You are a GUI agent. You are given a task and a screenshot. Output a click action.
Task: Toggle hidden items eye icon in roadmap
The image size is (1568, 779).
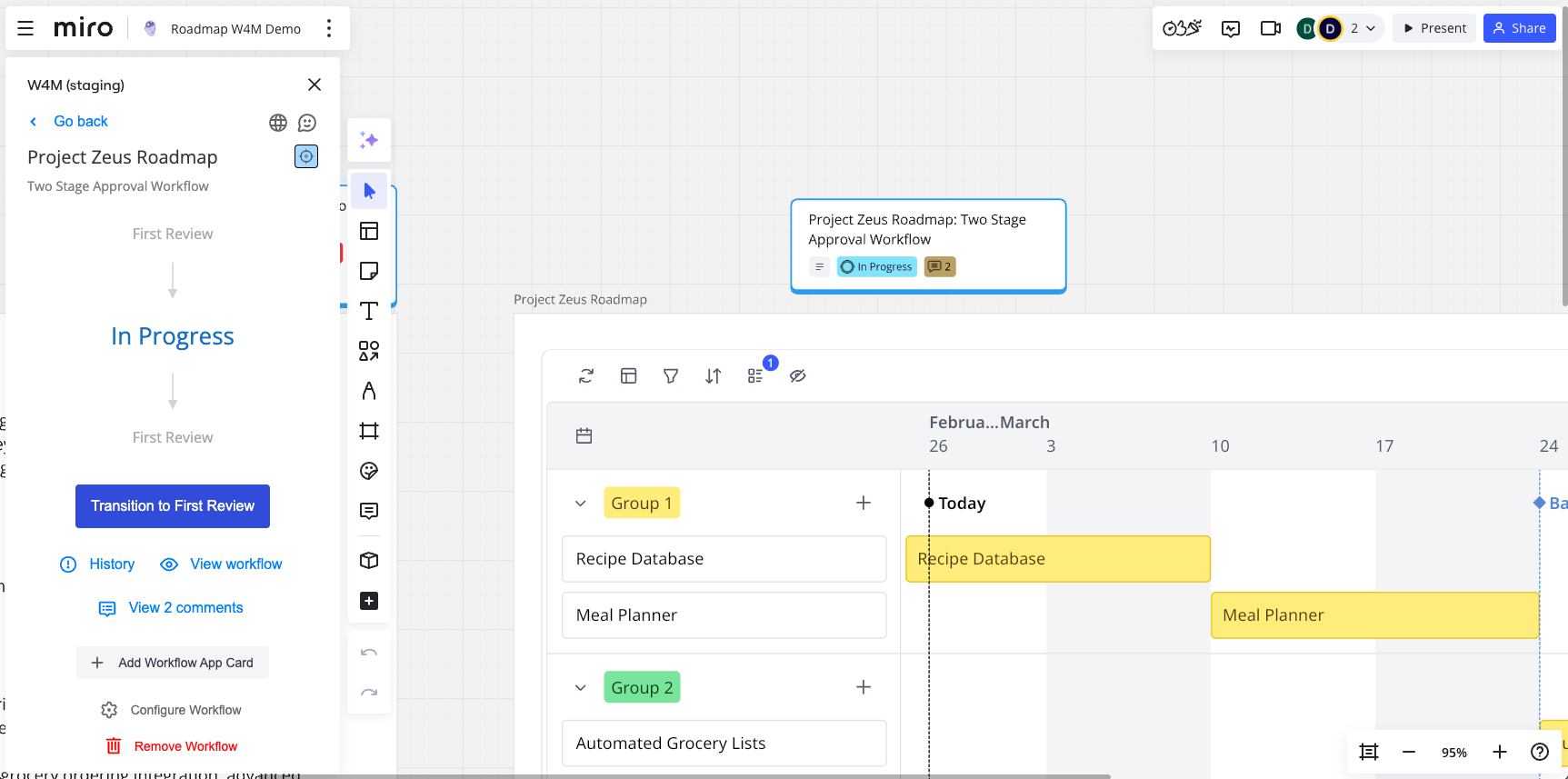pos(798,376)
